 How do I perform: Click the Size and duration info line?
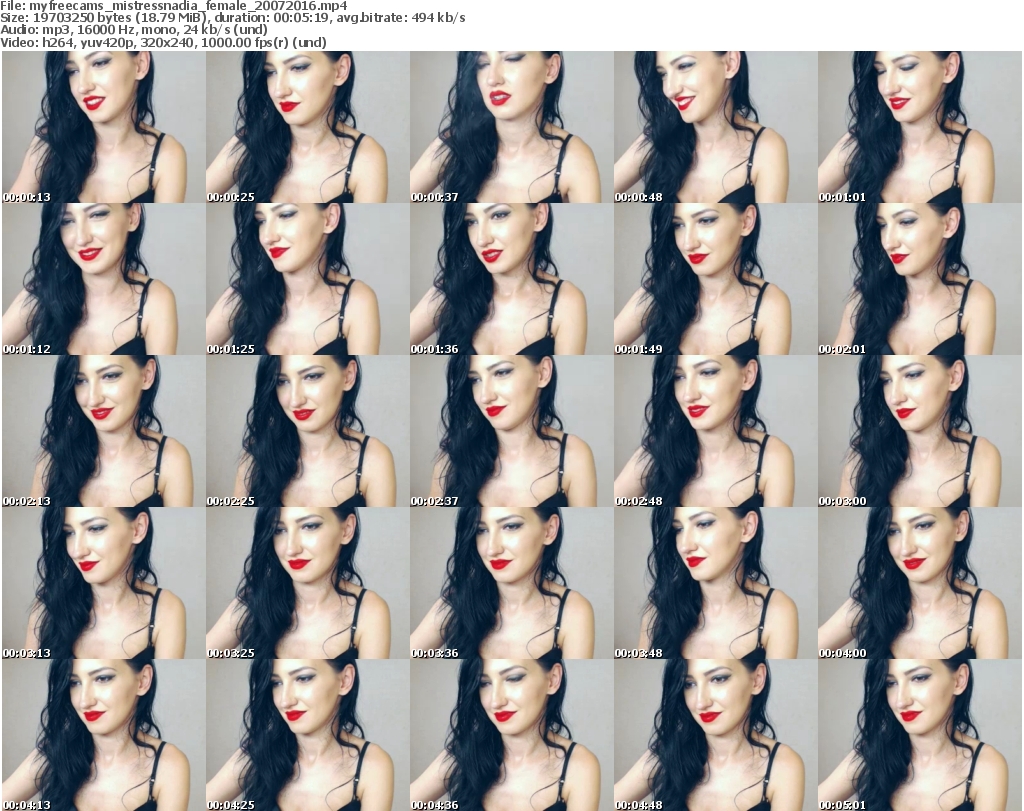point(232,18)
